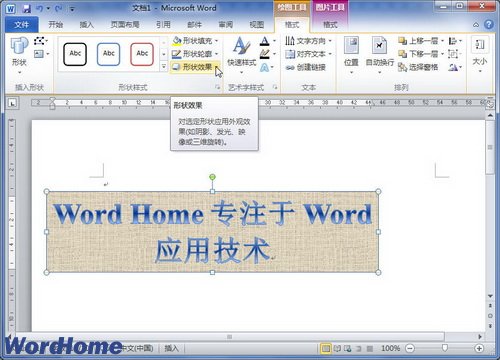
Task: Switch to the 插入 insert tab
Action: point(87,25)
